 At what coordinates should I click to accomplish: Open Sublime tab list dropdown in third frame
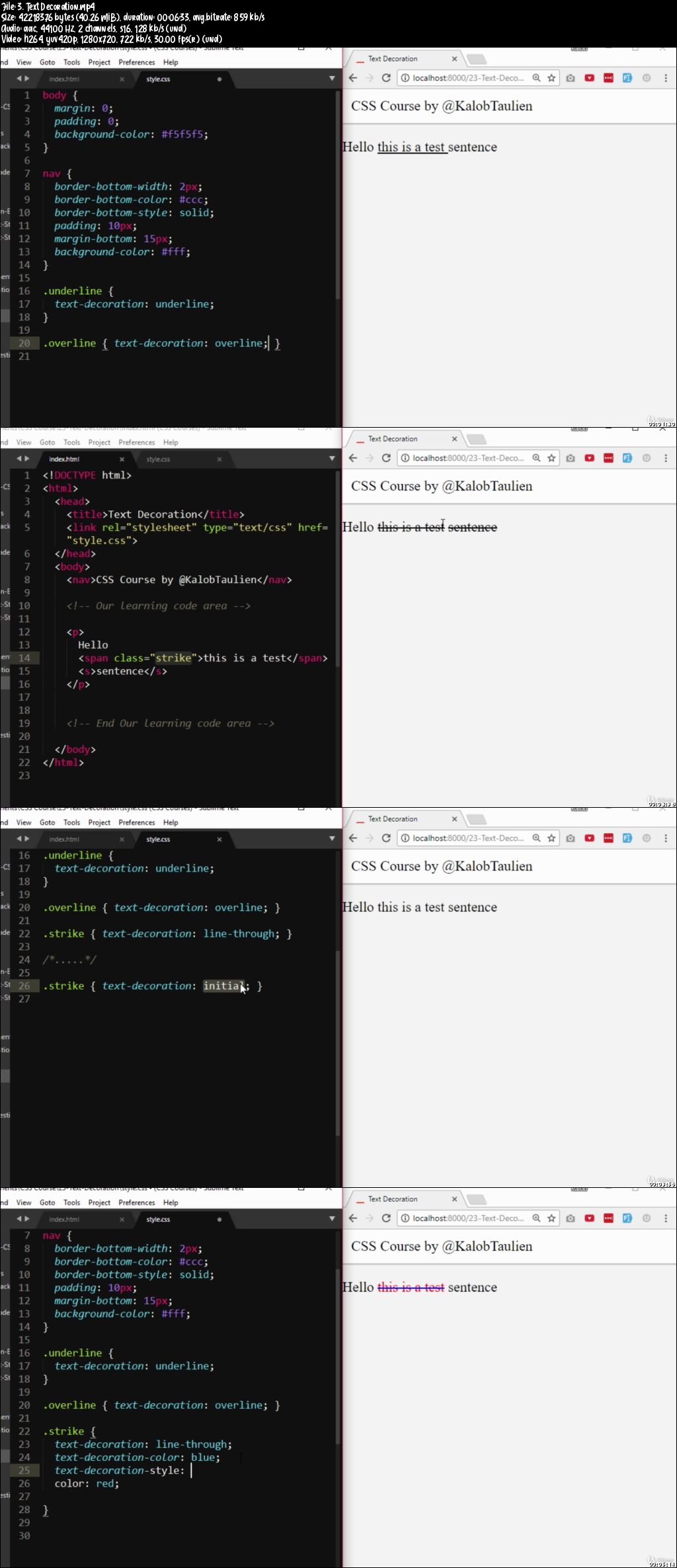332,839
